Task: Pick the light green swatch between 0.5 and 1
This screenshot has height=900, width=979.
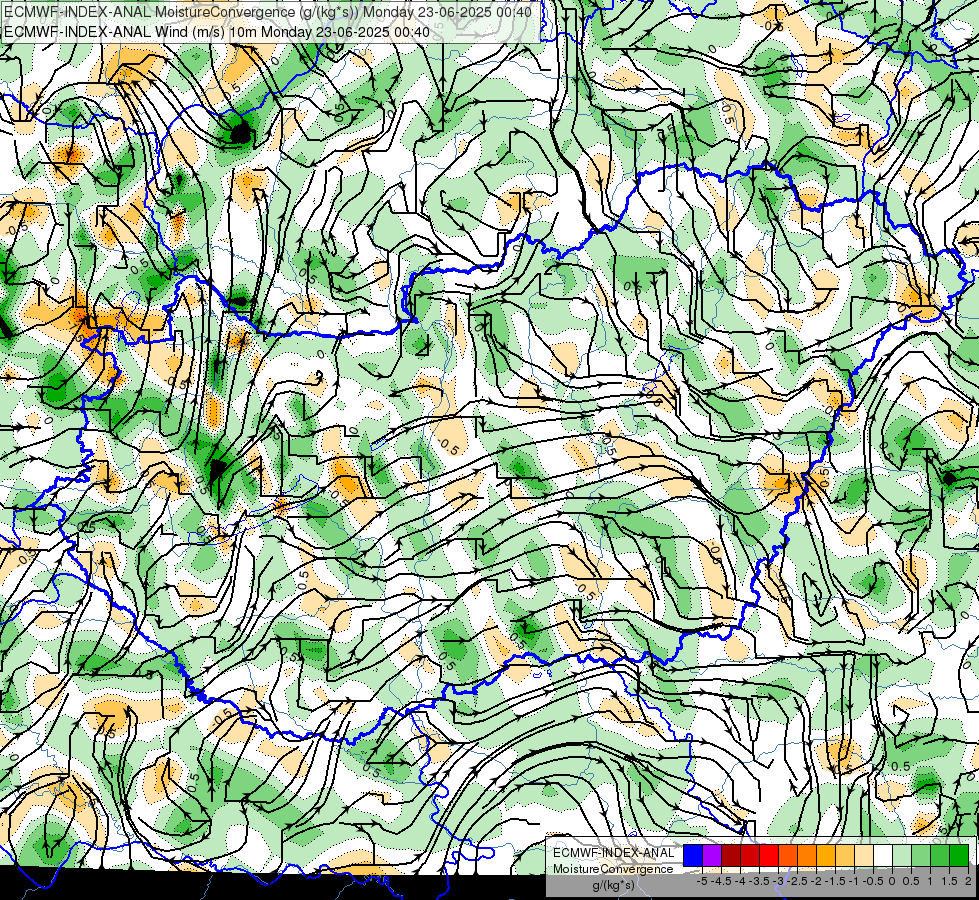Action: 921,855
